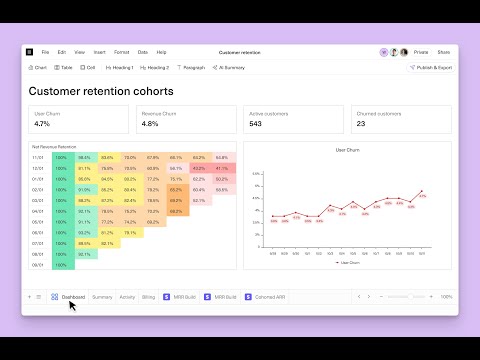Click the Customer retention cohorts heading
The image size is (480, 360).
point(101,91)
